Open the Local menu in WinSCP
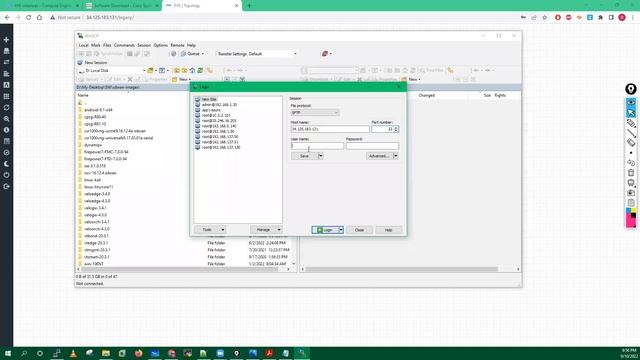Viewport: 640px width, 360px height. (83, 45)
